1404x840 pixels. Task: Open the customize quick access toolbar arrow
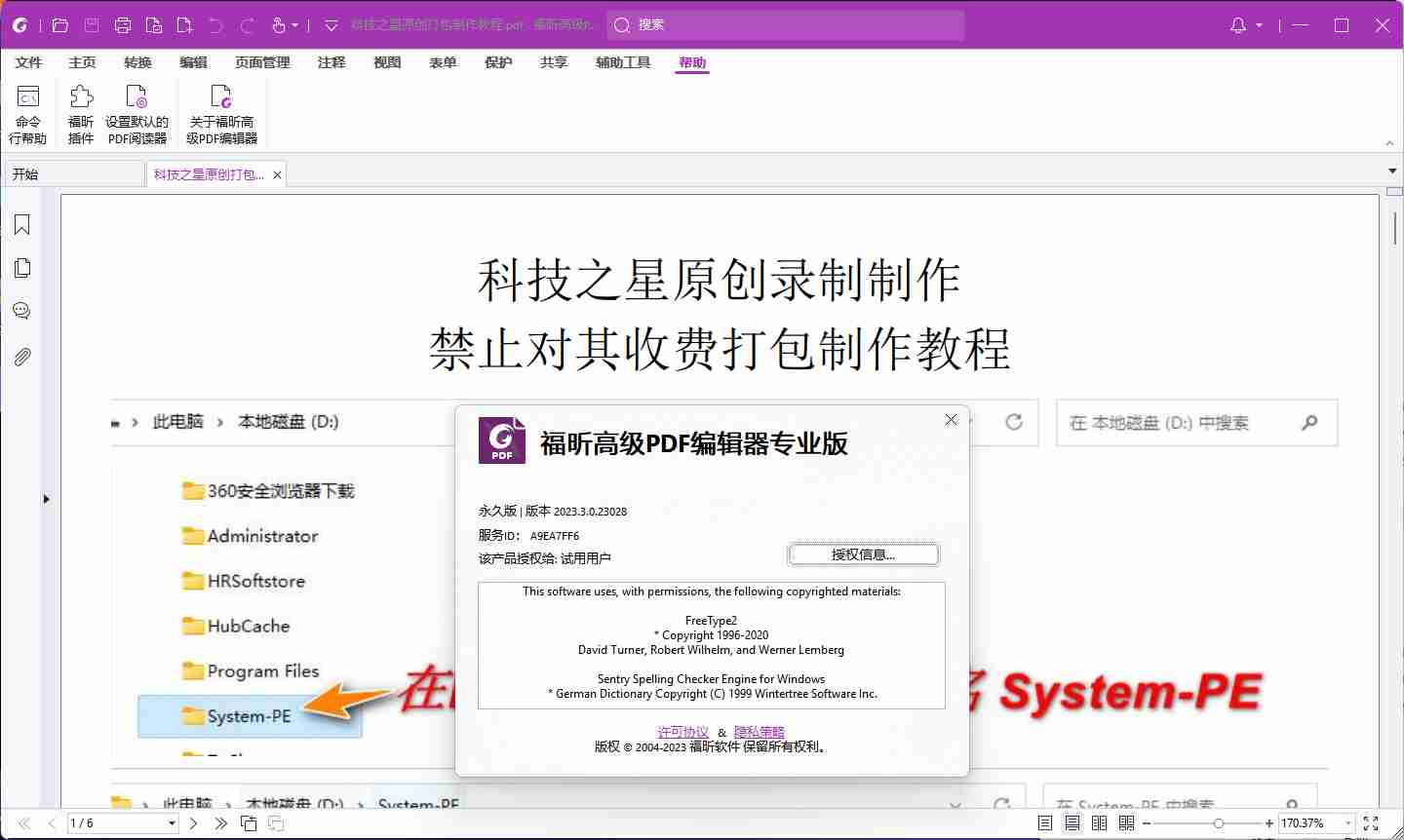pos(331,26)
